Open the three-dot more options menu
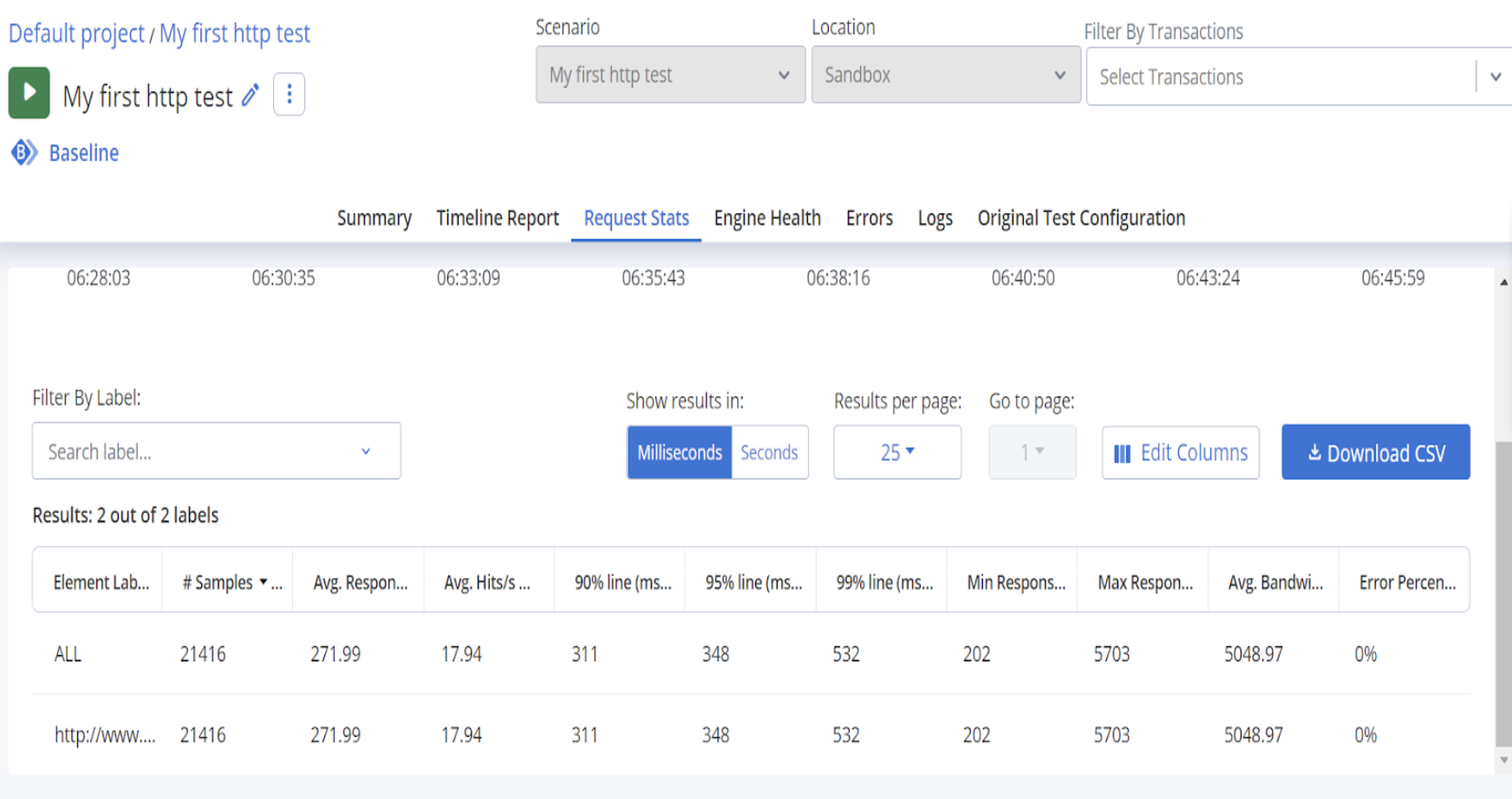Viewport: 1512px width, 799px height. [x=289, y=94]
